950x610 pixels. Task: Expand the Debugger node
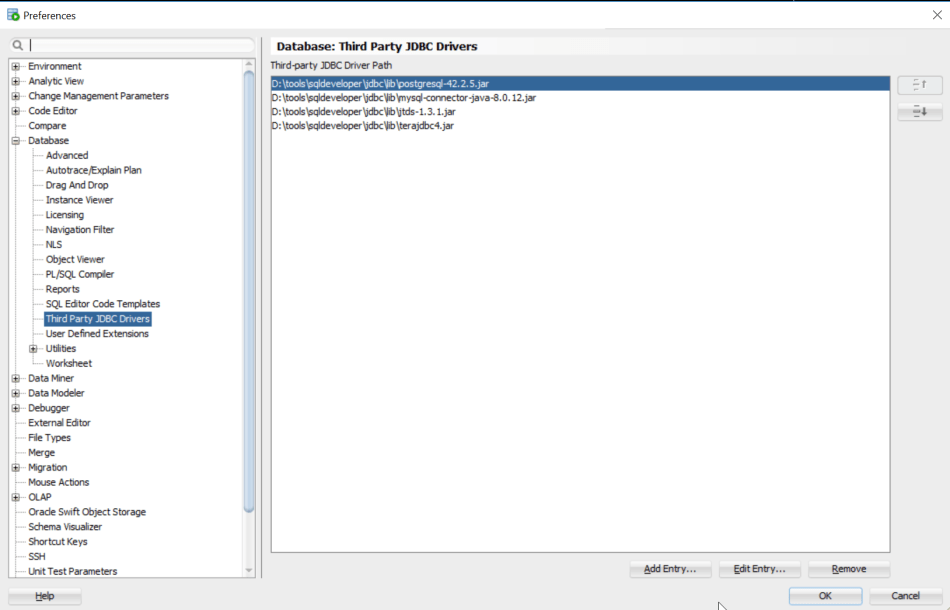(14, 408)
